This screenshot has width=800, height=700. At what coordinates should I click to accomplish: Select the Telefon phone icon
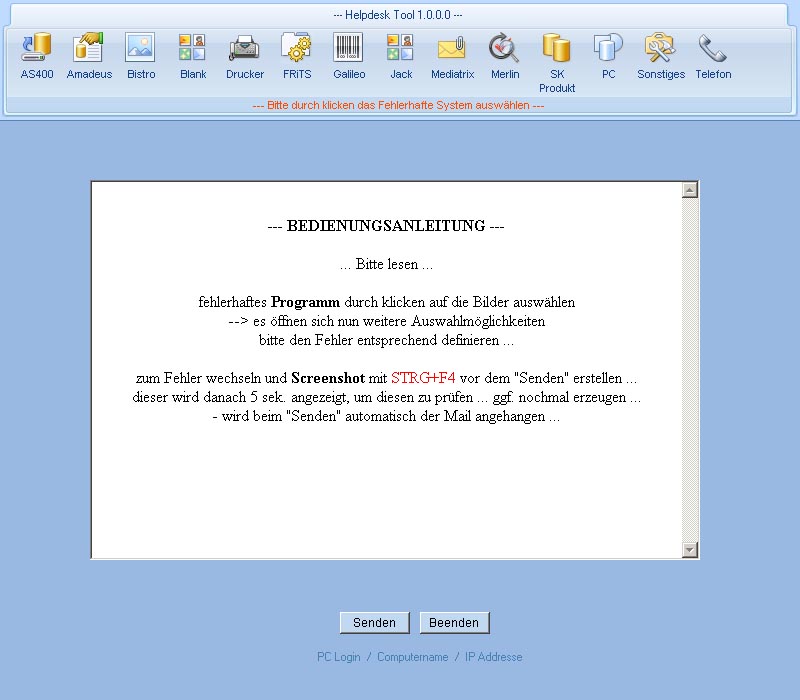[713, 48]
